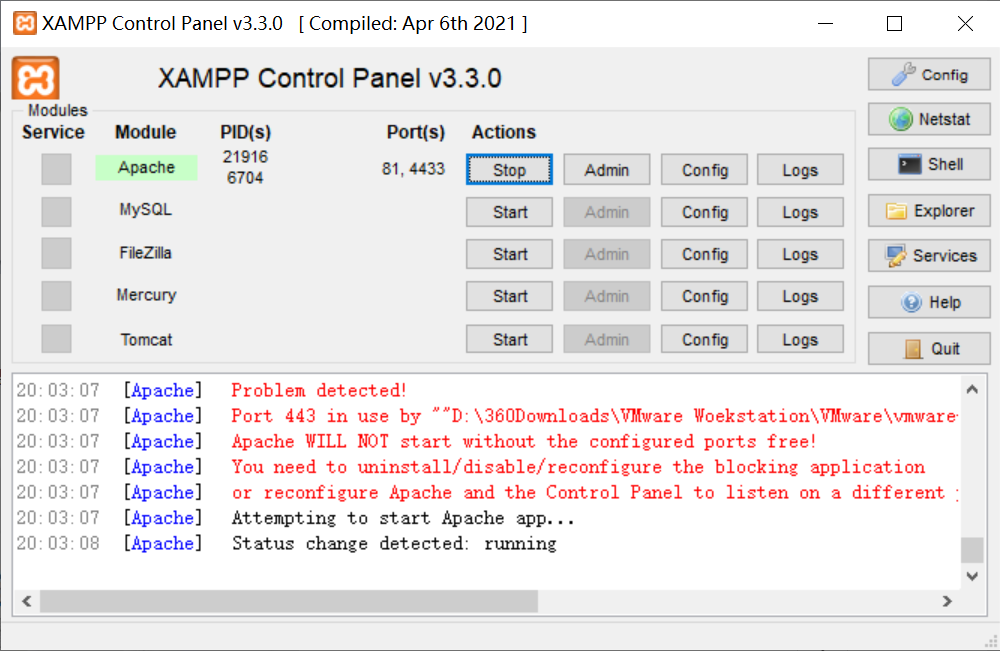
Task: Click the XAMPP Modules logo icon
Action: point(34,80)
